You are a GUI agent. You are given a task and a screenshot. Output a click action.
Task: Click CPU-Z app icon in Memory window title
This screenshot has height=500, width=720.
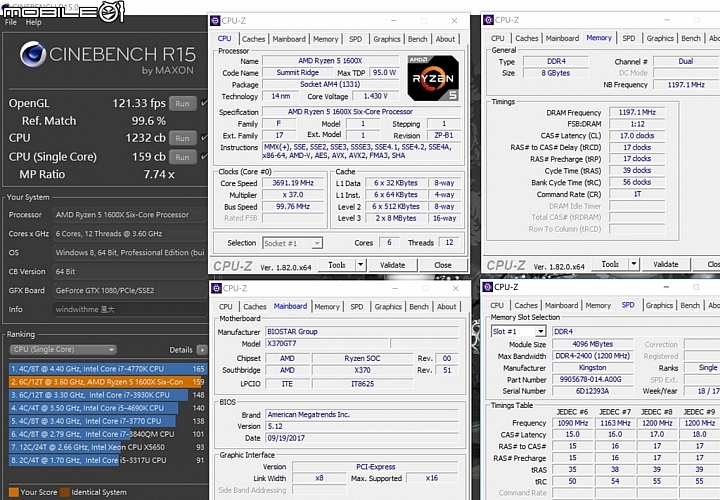click(489, 20)
